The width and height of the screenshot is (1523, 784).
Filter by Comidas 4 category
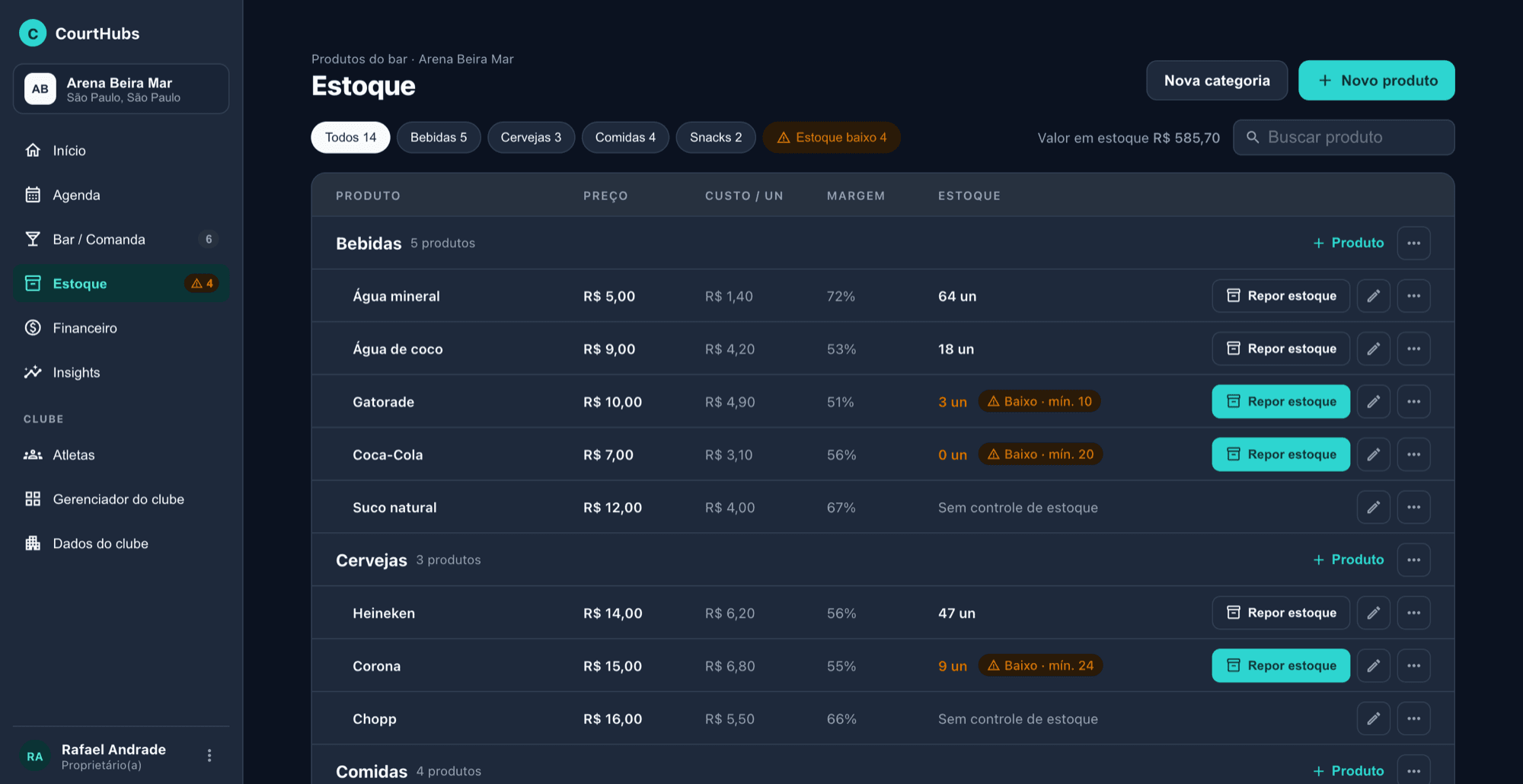(625, 138)
